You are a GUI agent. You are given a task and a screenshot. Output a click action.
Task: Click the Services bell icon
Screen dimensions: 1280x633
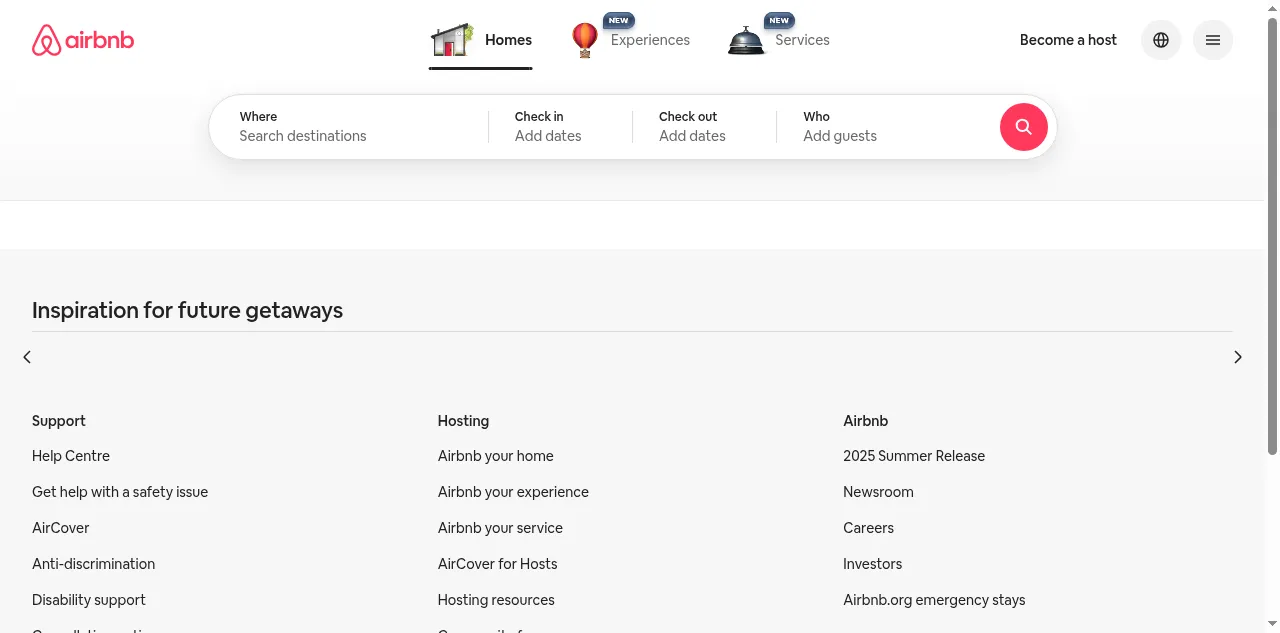[x=746, y=41]
